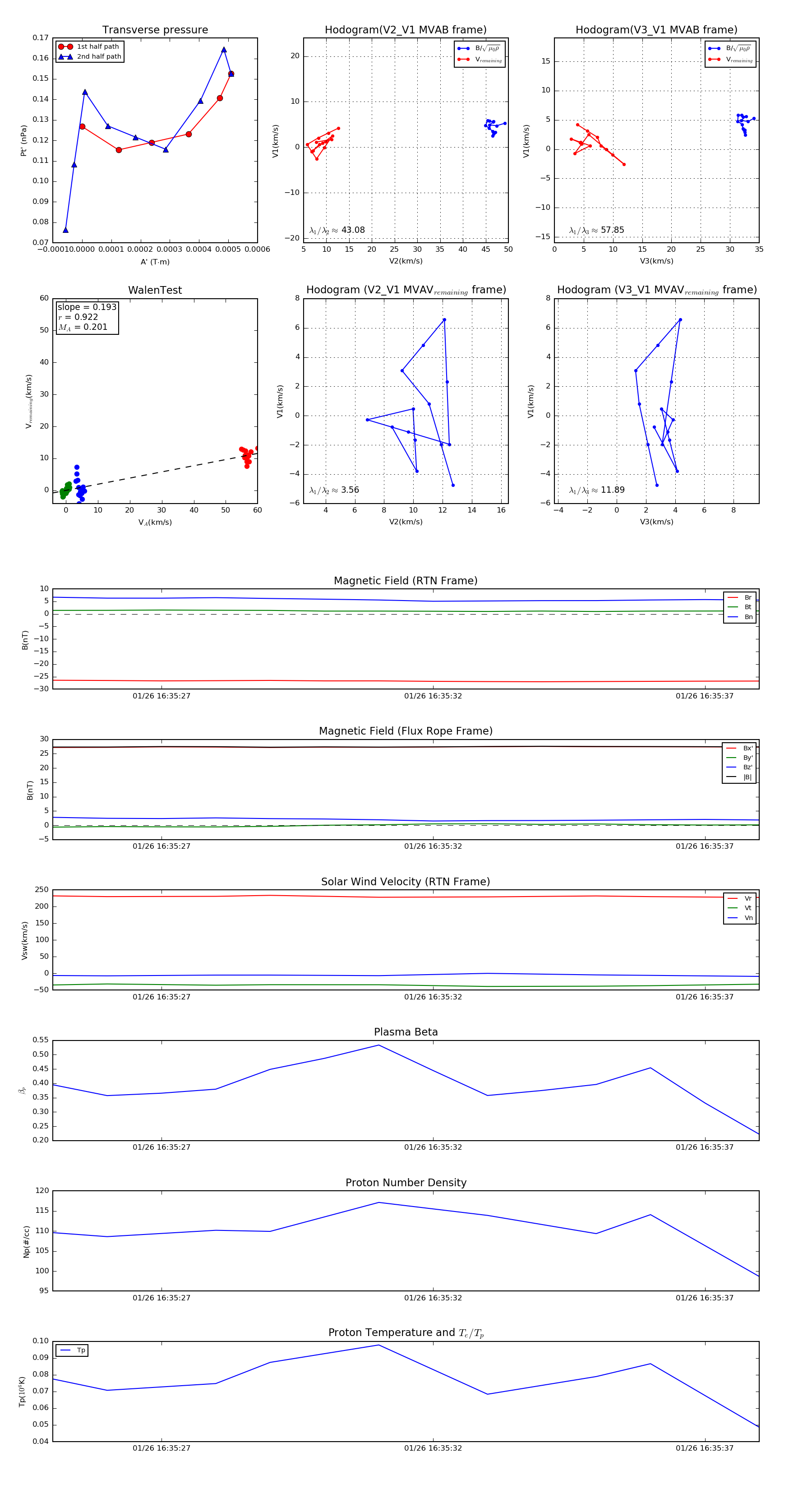
Task: Click the 'Vsw(km/s)' y-axis label
Action: [24, 940]
